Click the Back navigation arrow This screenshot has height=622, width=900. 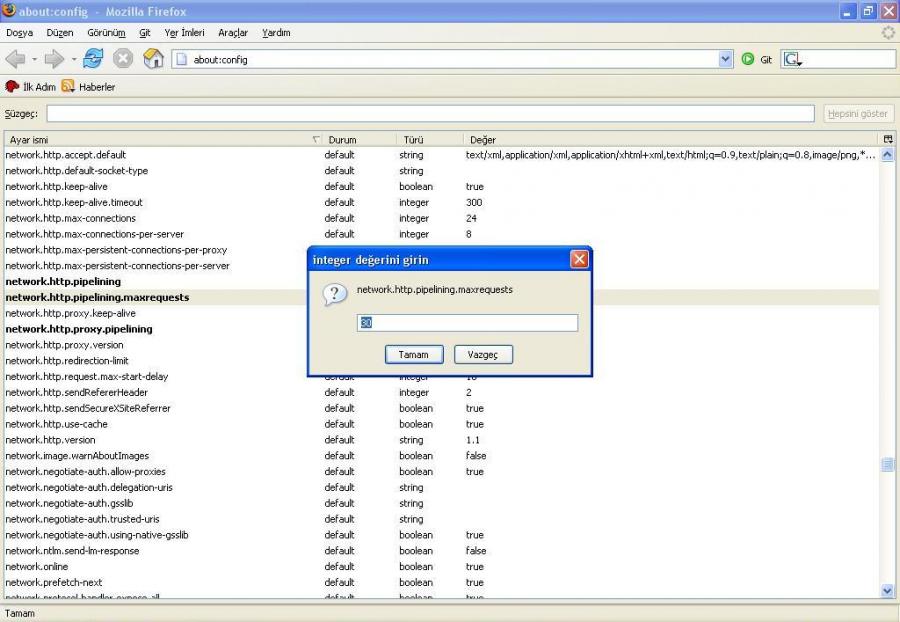click(15, 59)
